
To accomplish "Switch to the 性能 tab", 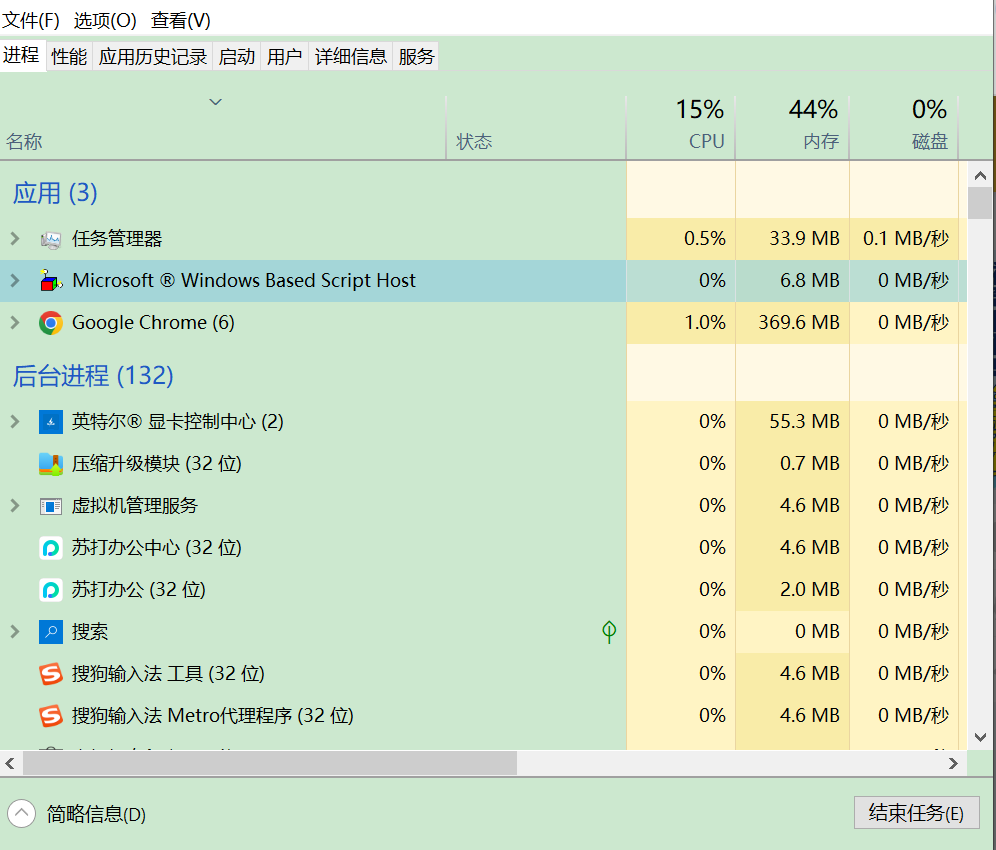I will click(69, 57).
